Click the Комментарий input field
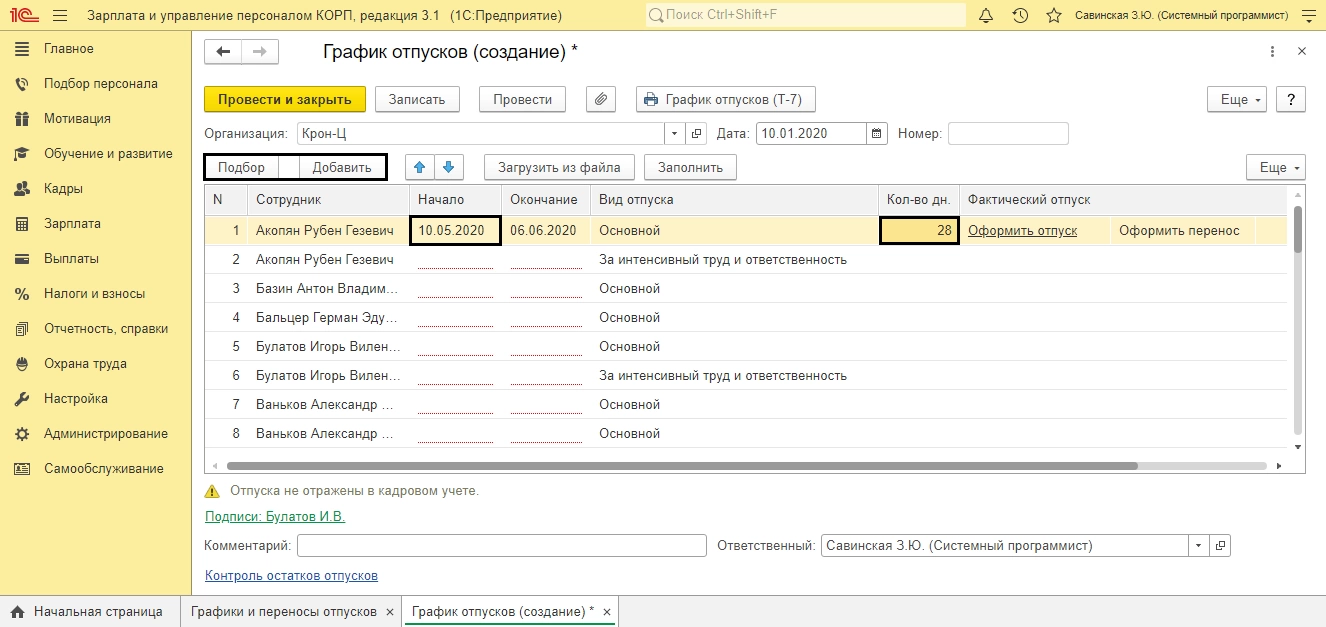 502,546
